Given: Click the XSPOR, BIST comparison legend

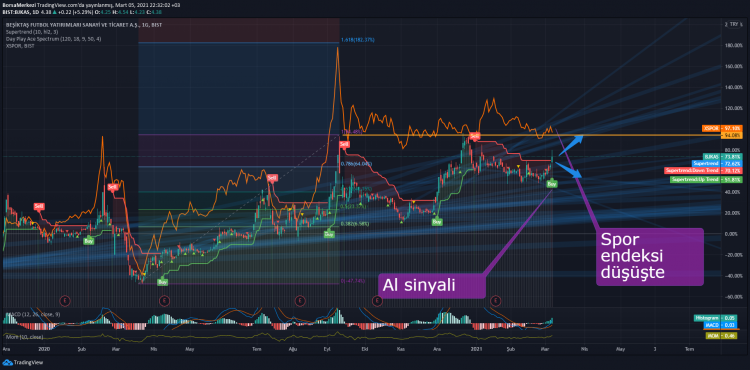Looking at the screenshot, I should [x=20, y=46].
